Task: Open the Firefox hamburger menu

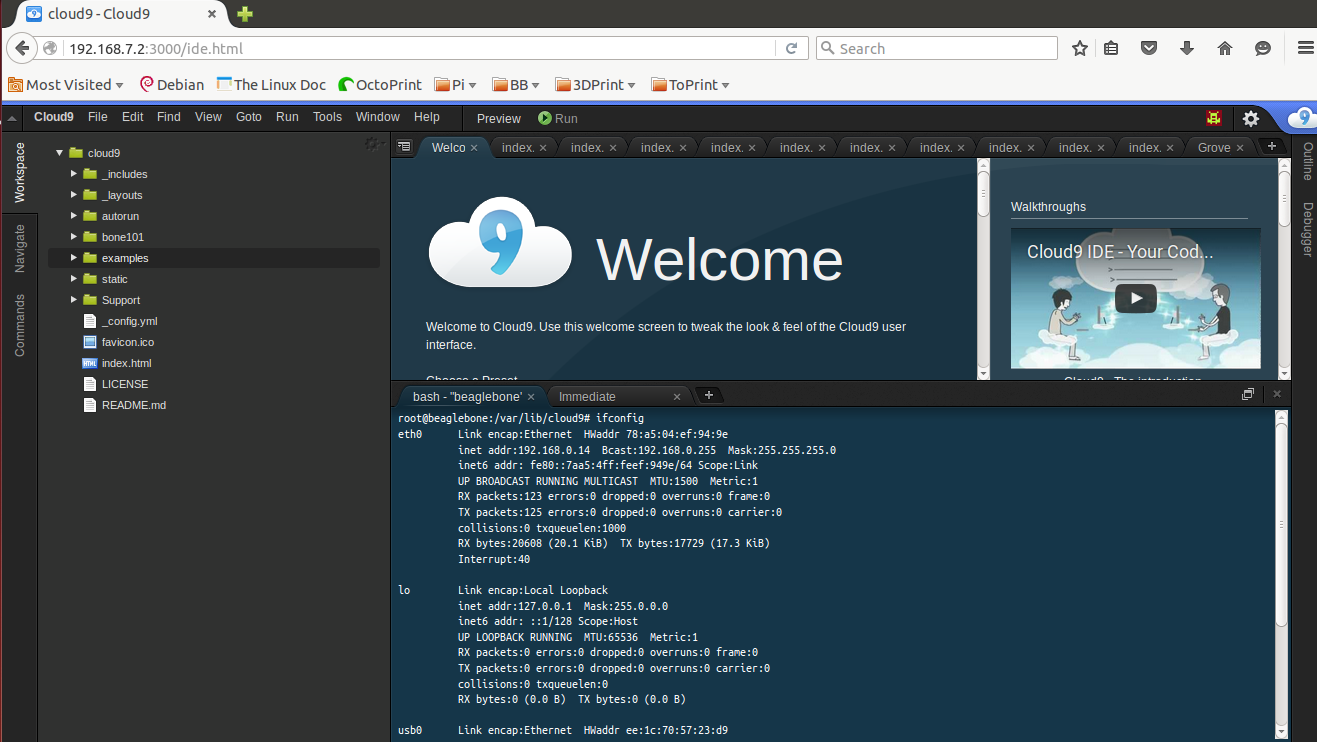Action: point(1305,48)
